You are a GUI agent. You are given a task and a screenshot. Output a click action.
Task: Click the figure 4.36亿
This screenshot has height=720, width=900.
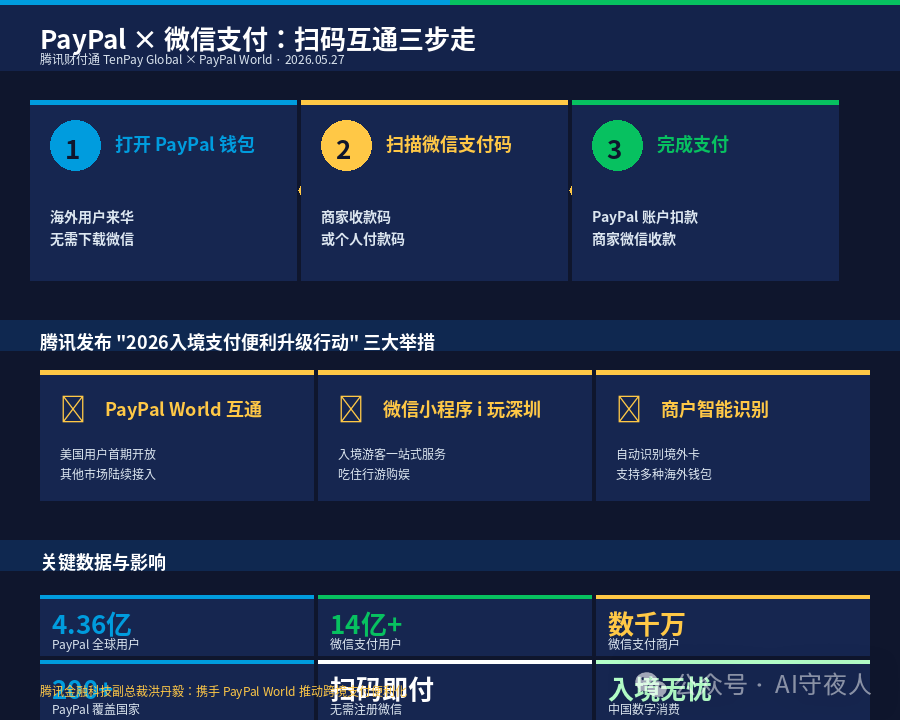coord(91,624)
